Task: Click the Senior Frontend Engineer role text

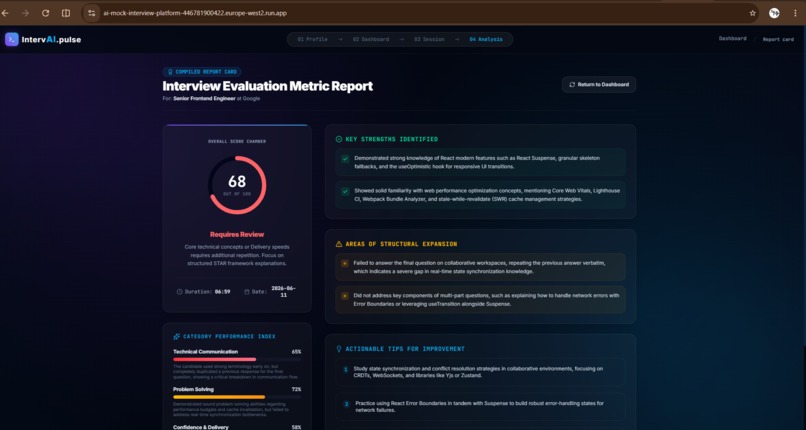Action: (x=204, y=99)
